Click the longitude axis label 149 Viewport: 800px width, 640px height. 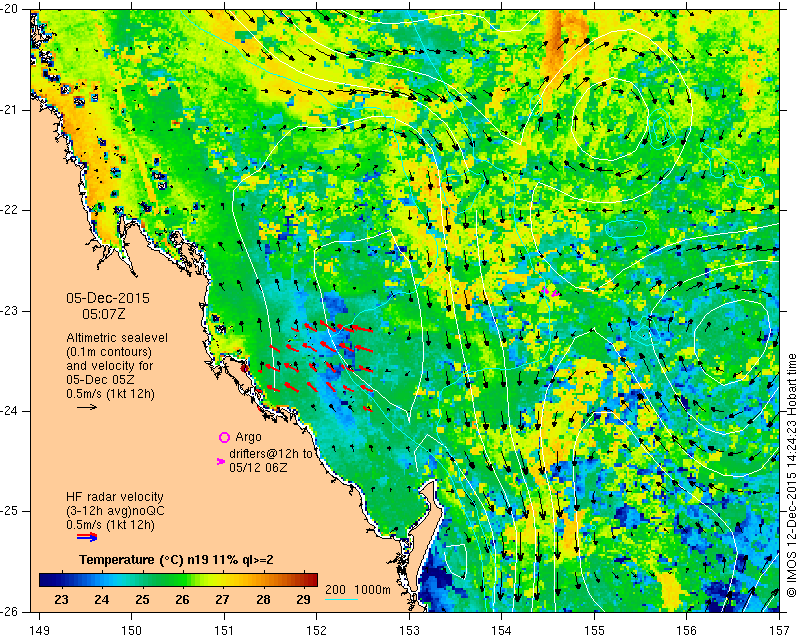pyautogui.click(x=40, y=631)
